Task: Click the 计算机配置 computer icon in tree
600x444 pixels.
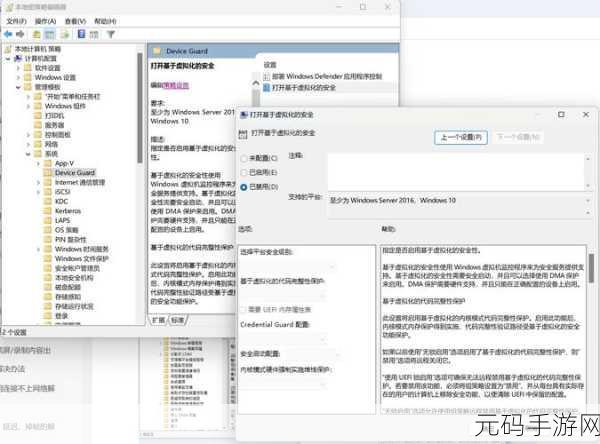Action: (x=18, y=58)
